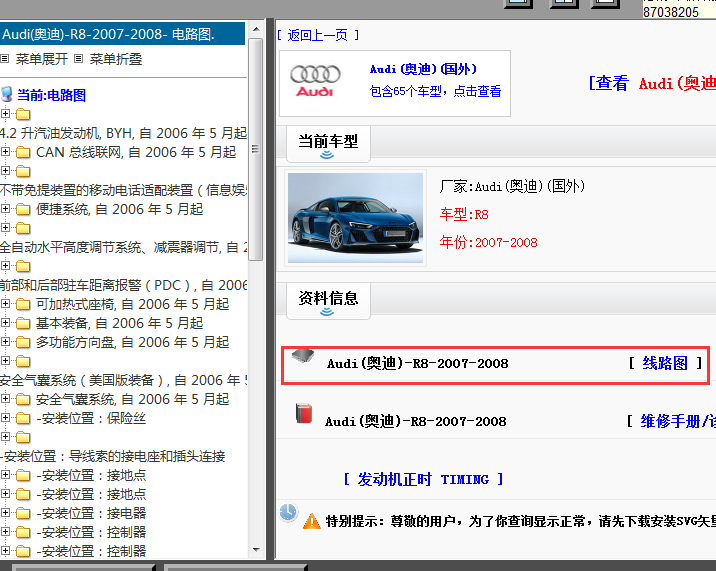Click the tree panel vertical scrollbar thumb
This screenshot has width=716, height=571.
point(256,149)
